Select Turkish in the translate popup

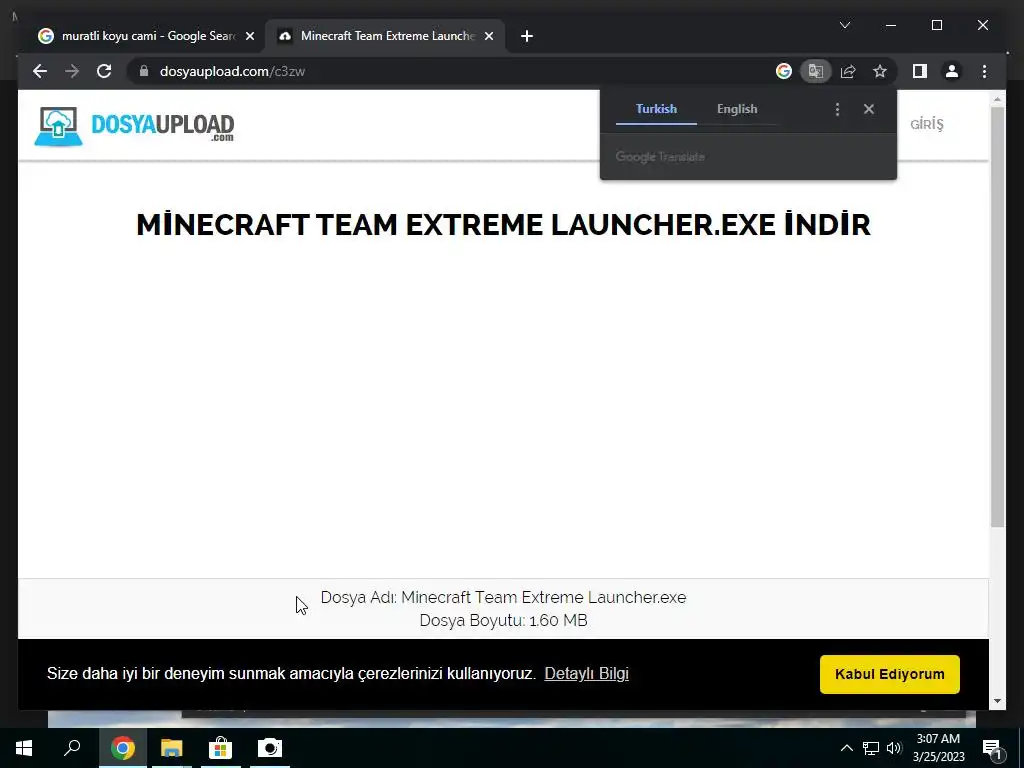[x=656, y=109]
